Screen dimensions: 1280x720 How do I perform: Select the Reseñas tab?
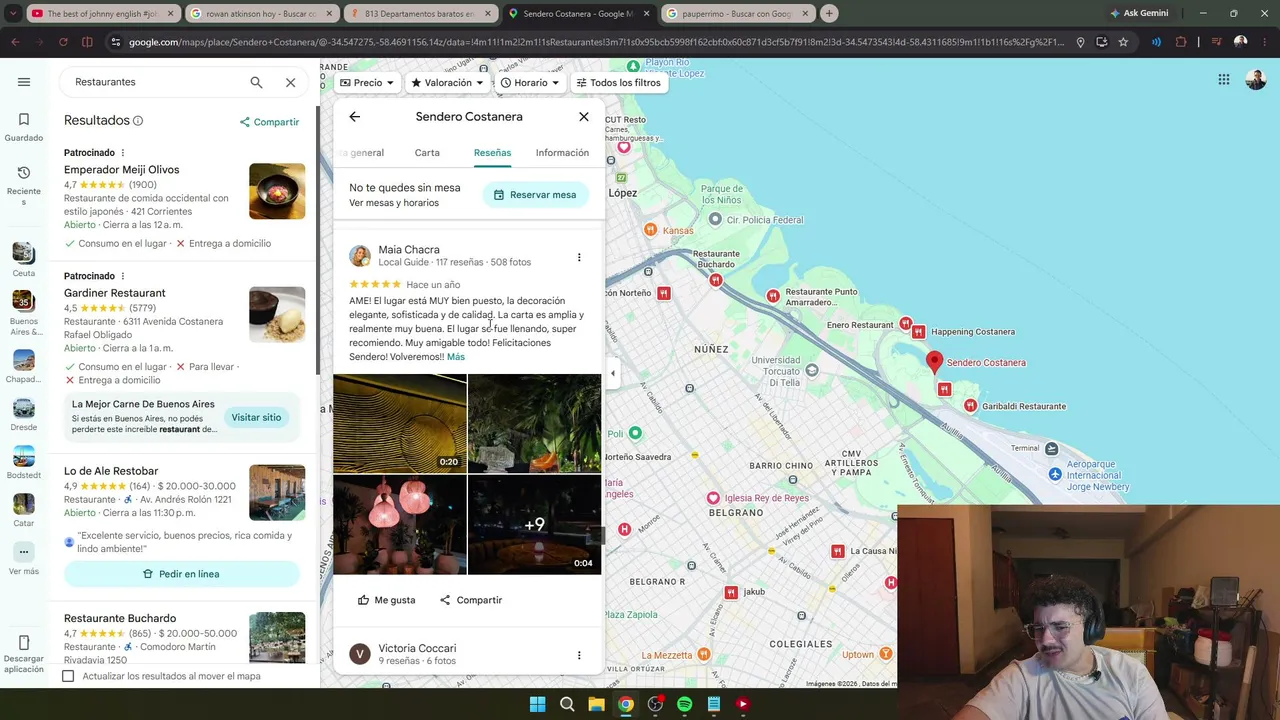[x=492, y=153]
